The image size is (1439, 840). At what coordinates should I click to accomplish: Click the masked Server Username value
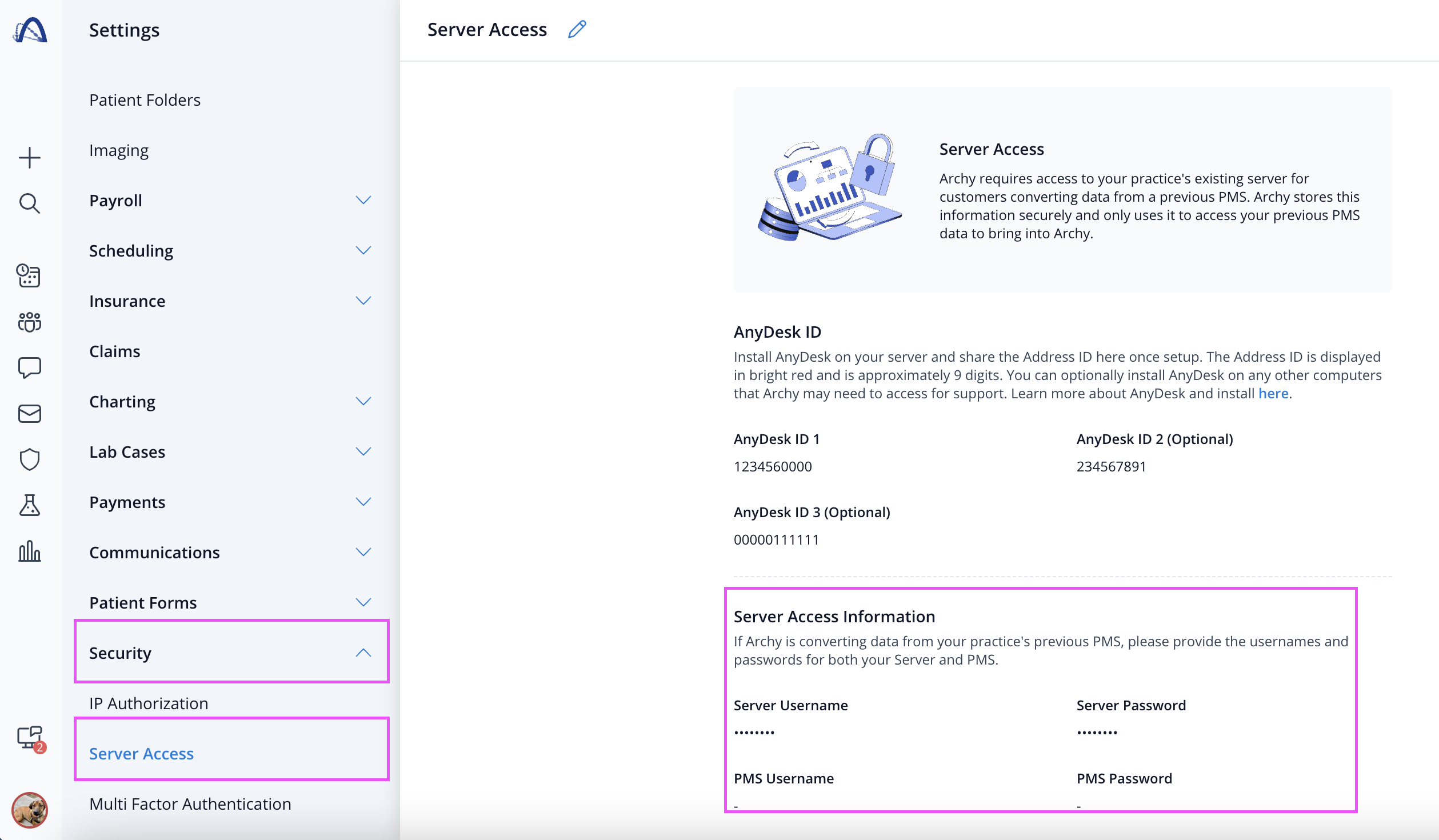pos(754,733)
